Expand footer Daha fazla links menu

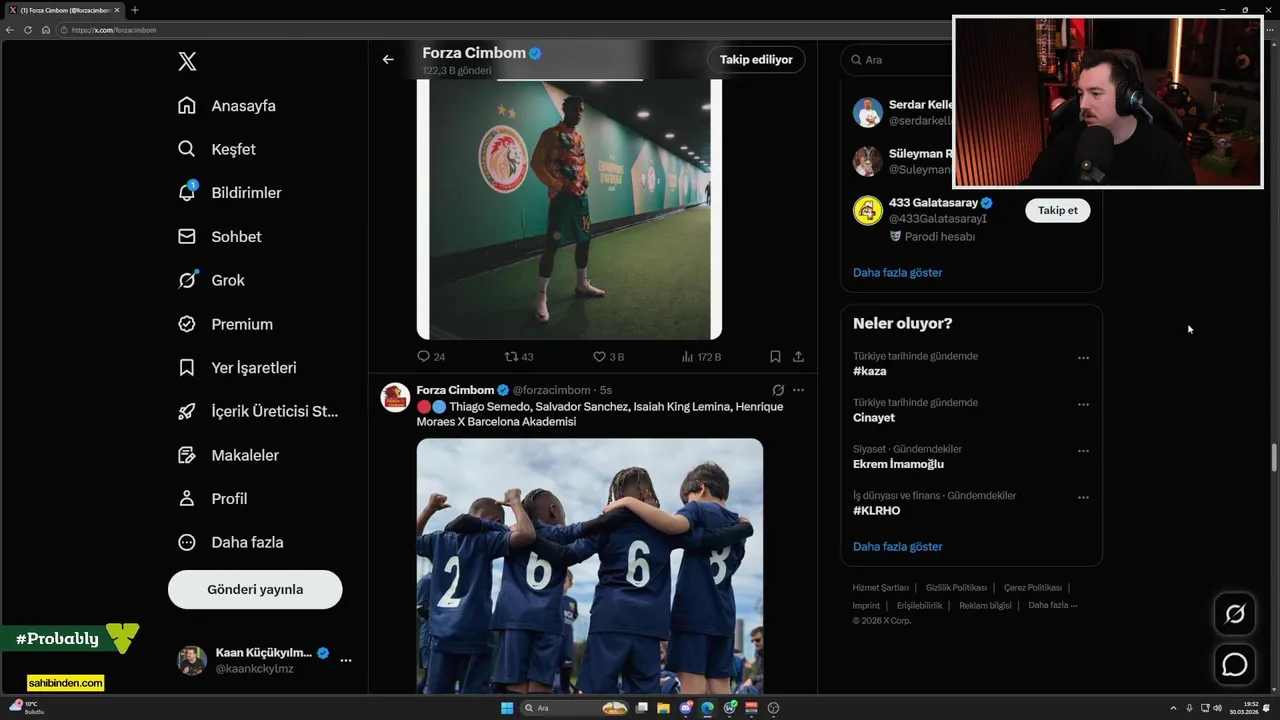1052,605
